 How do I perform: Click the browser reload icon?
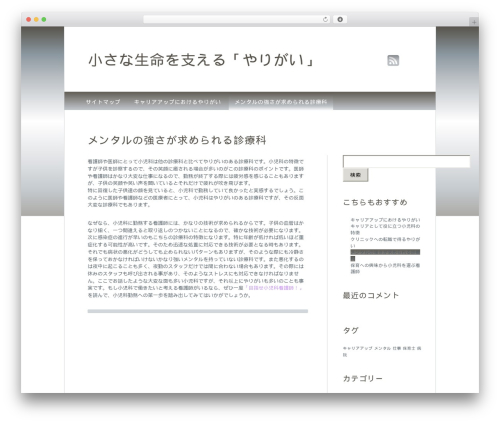click(x=325, y=19)
